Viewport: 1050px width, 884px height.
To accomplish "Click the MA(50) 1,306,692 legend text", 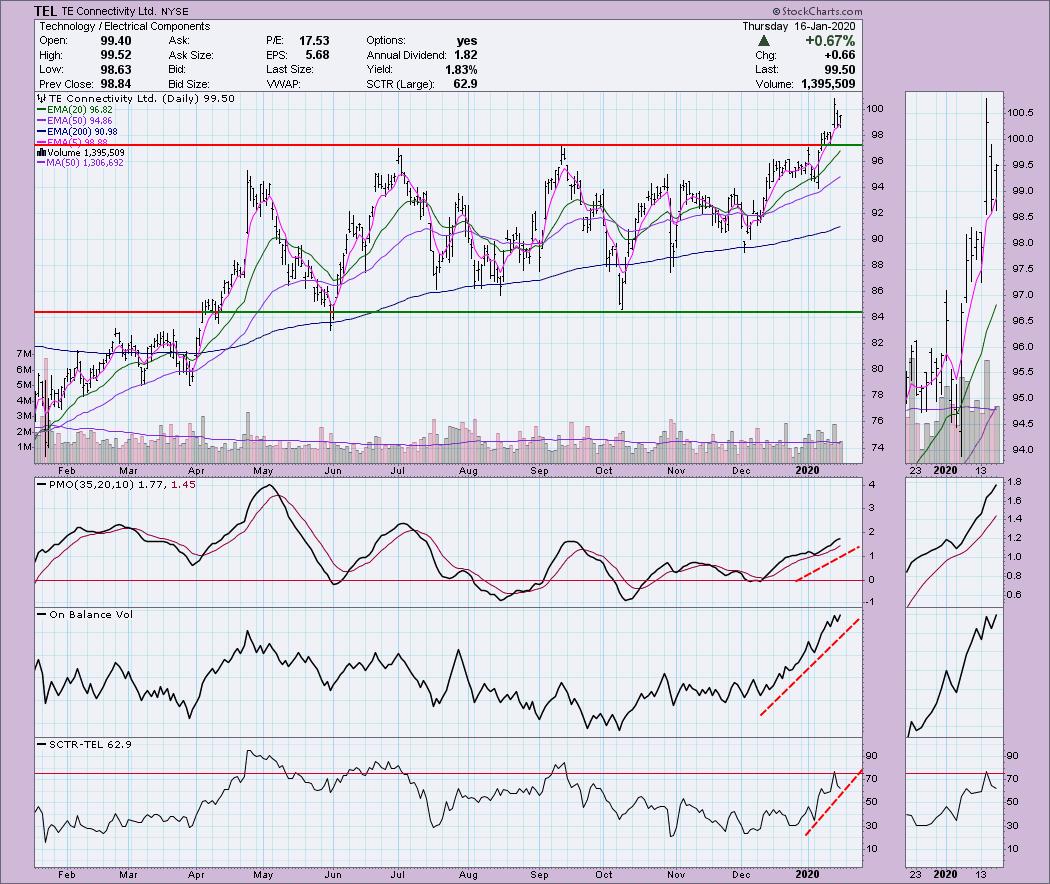I will [x=85, y=163].
